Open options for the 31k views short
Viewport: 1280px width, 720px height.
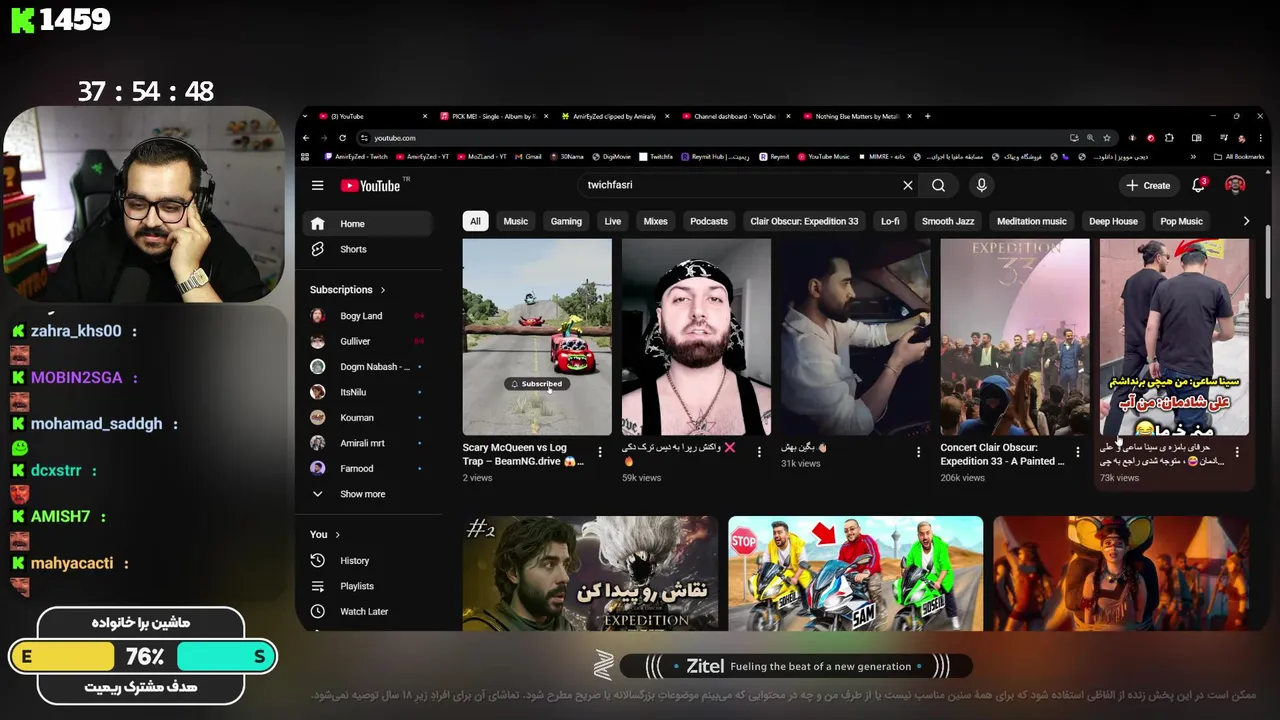pos(918,452)
